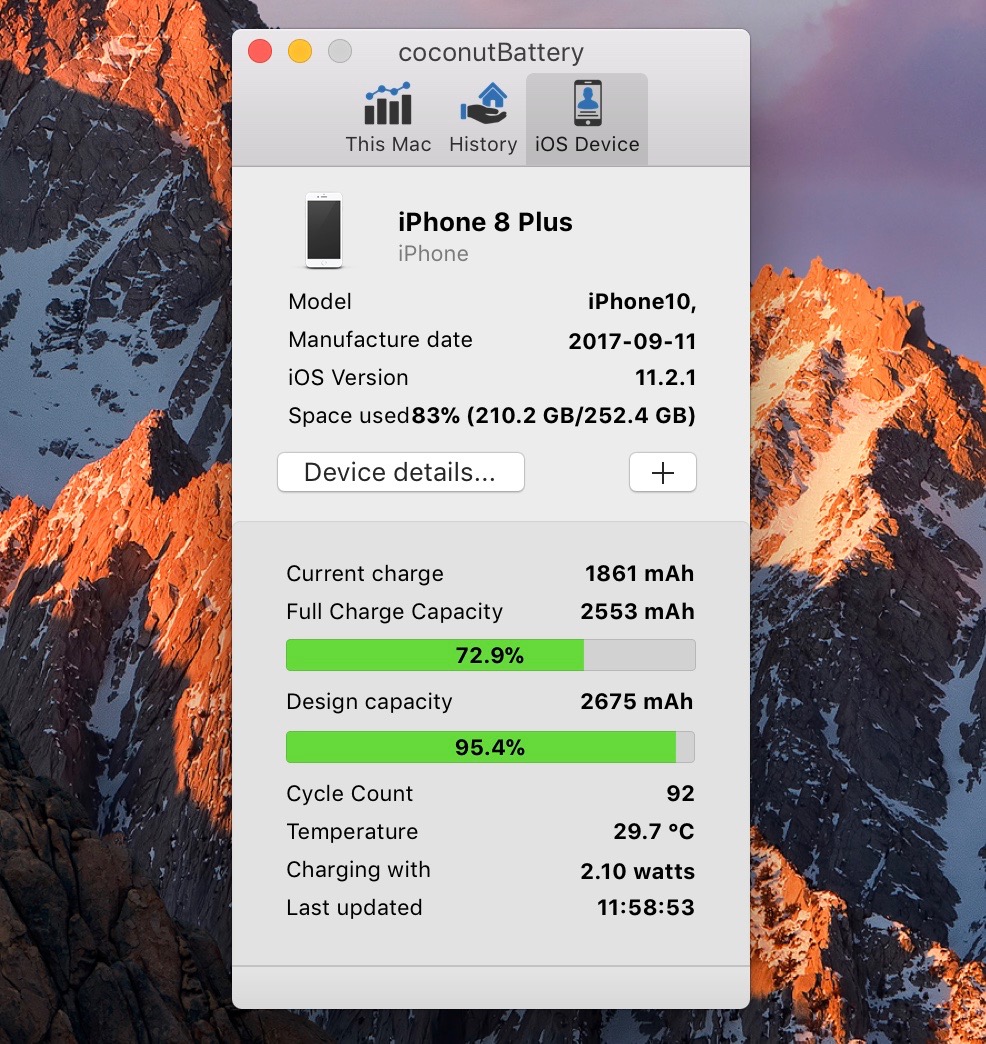Screen dimensions: 986x1044
Task: Click Charging with value 2.10 watts
Action: click(x=637, y=871)
